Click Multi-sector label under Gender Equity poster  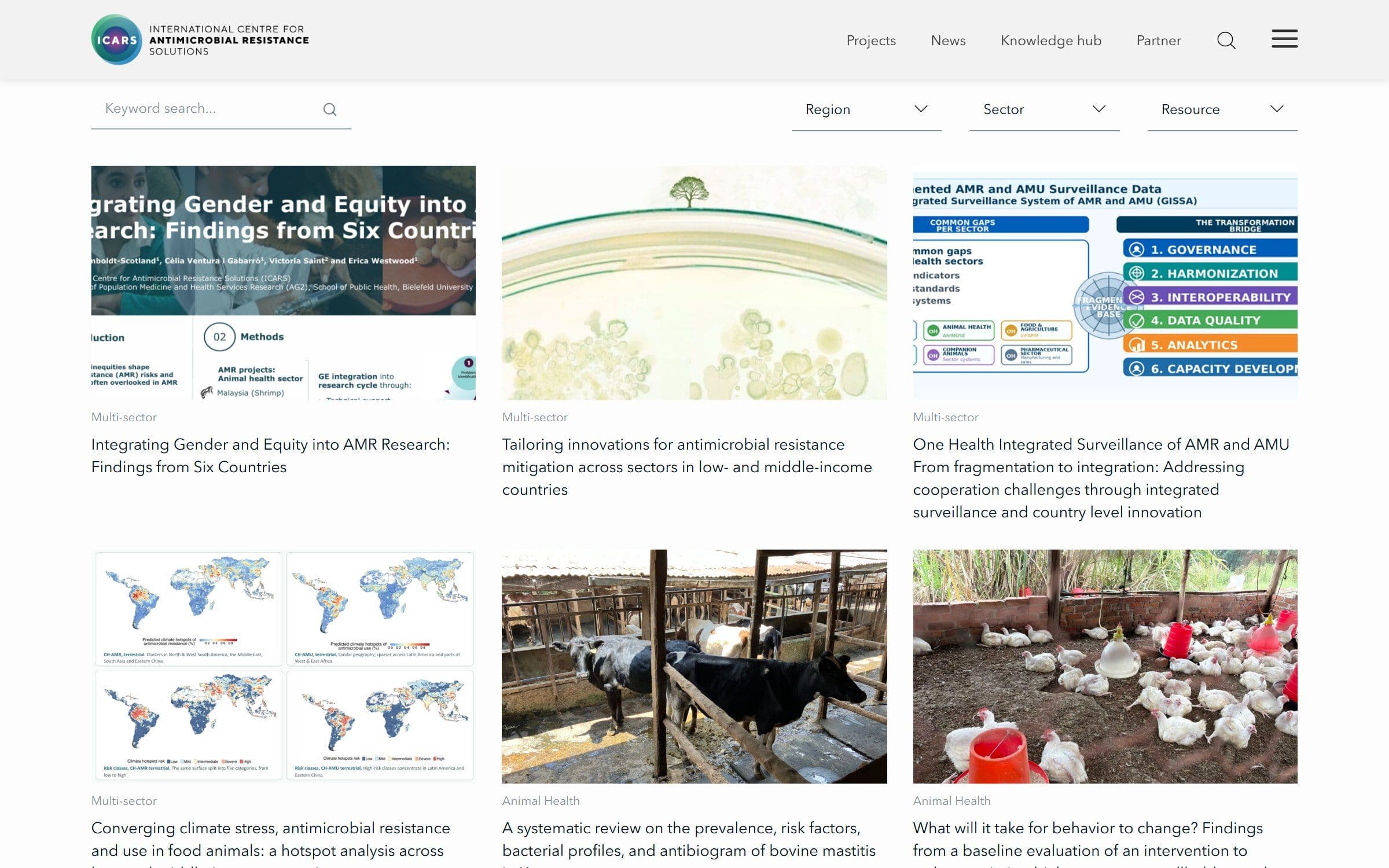click(x=124, y=417)
